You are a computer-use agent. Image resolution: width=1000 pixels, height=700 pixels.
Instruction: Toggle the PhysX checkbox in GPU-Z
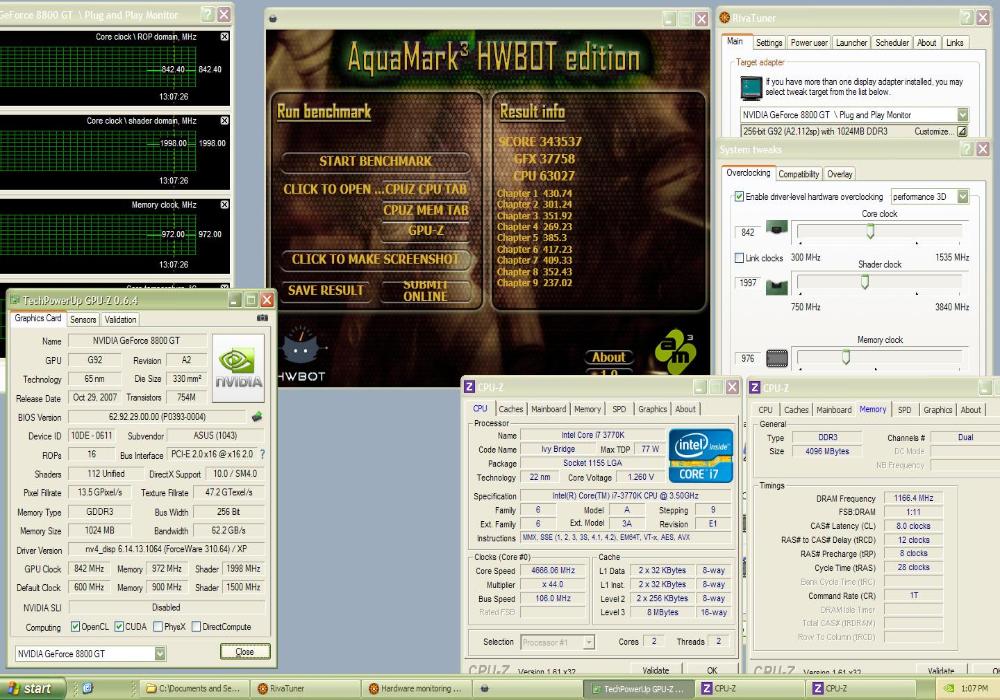coord(158,627)
